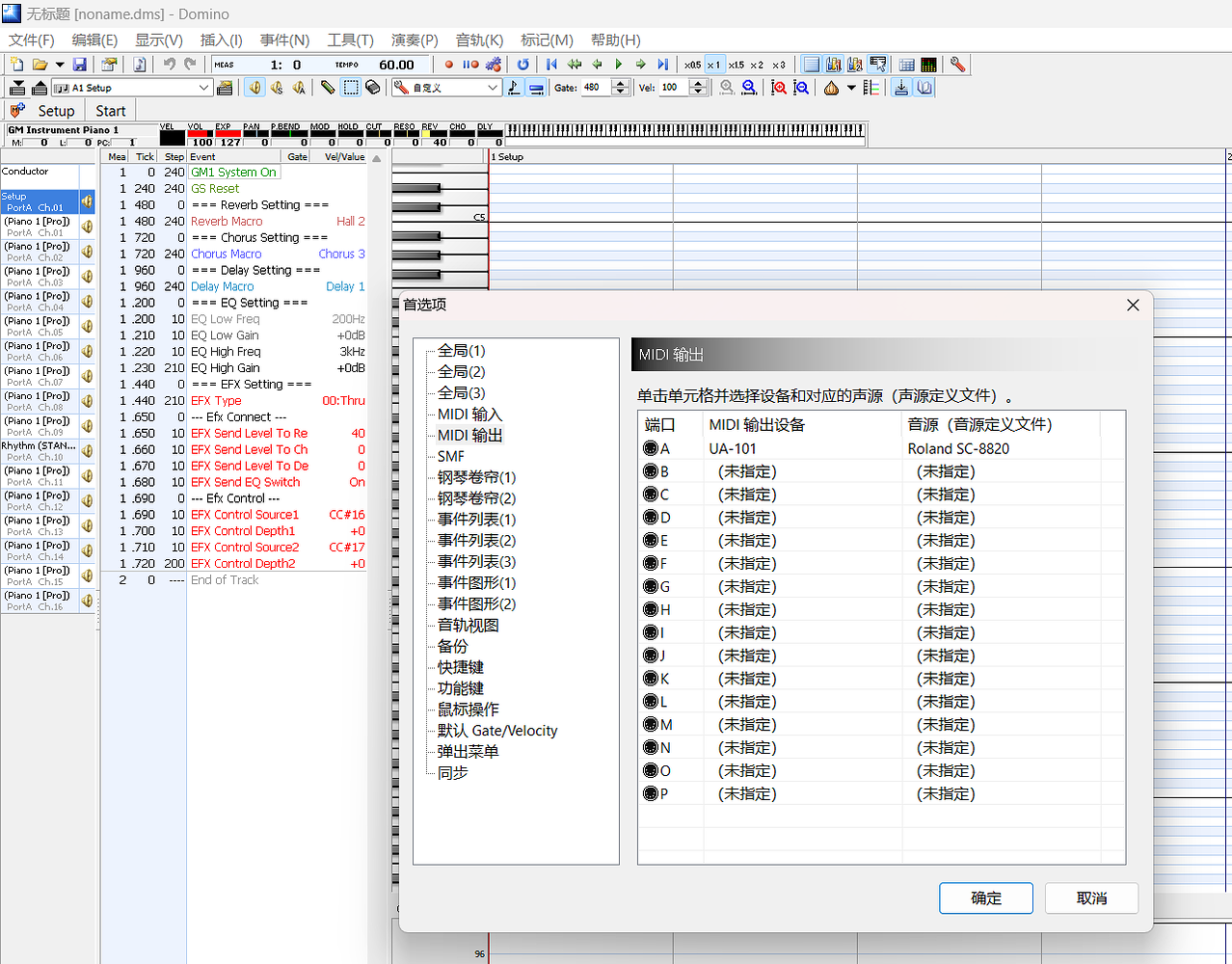Select the Eraser tool
This screenshot has height=964, width=1232.
pyautogui.click(x=373, y=88)
